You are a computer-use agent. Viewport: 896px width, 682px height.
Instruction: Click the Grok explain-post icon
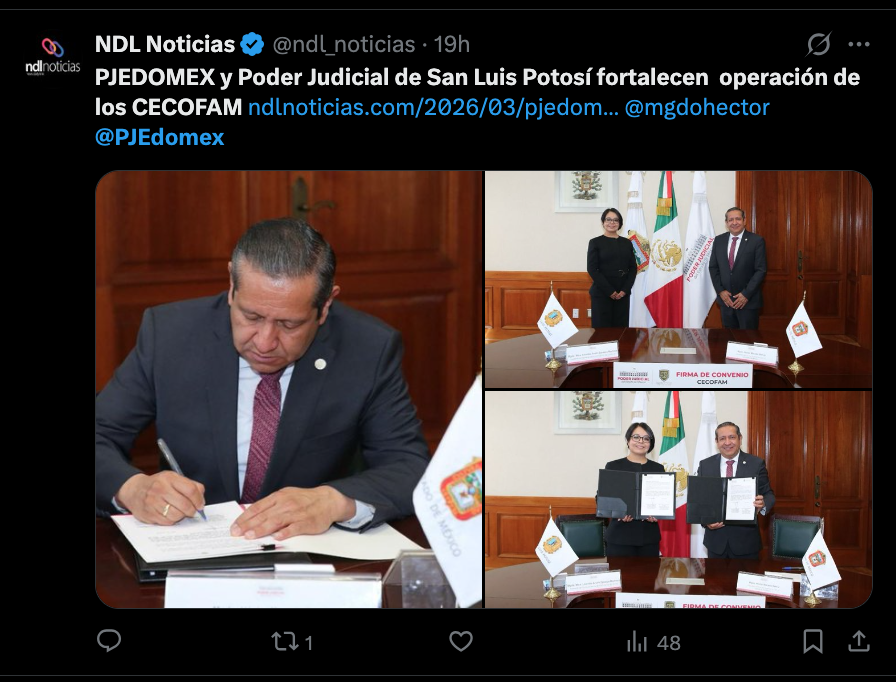(818, 44)
